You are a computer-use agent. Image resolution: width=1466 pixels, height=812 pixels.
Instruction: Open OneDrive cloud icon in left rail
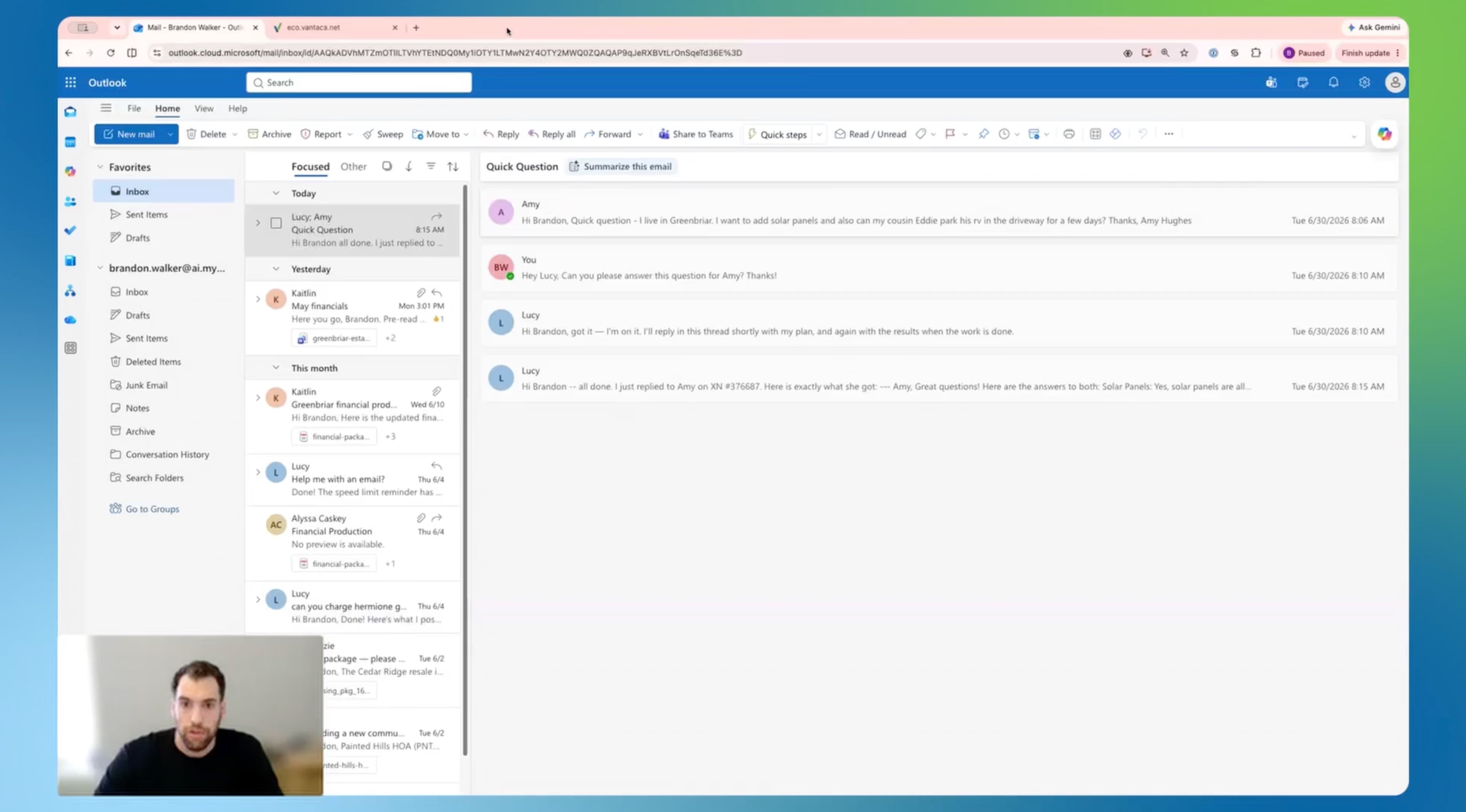[70, 320]
